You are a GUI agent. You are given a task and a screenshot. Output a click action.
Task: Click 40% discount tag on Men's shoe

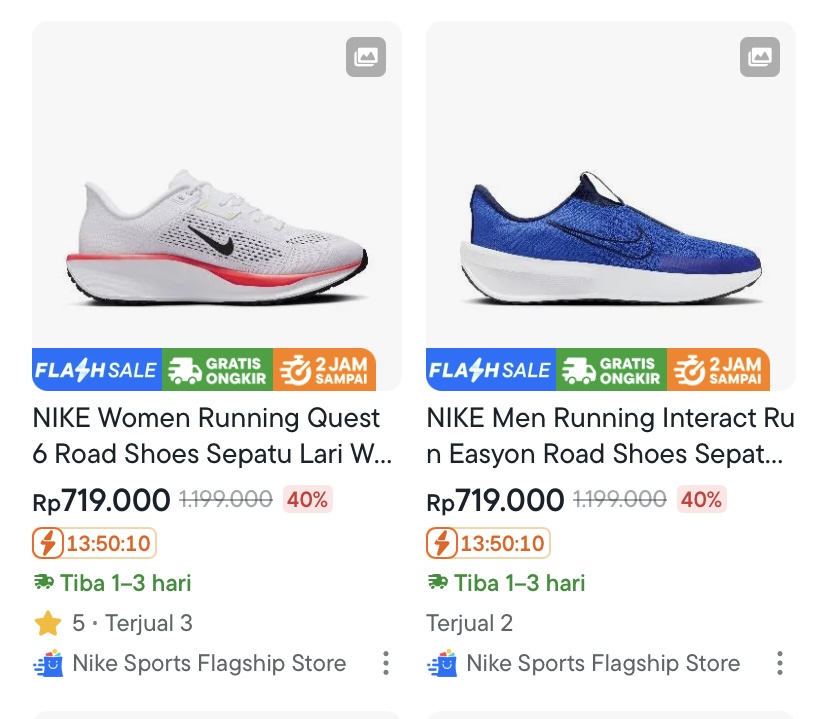pyautogui.click(x=701, y=499)
